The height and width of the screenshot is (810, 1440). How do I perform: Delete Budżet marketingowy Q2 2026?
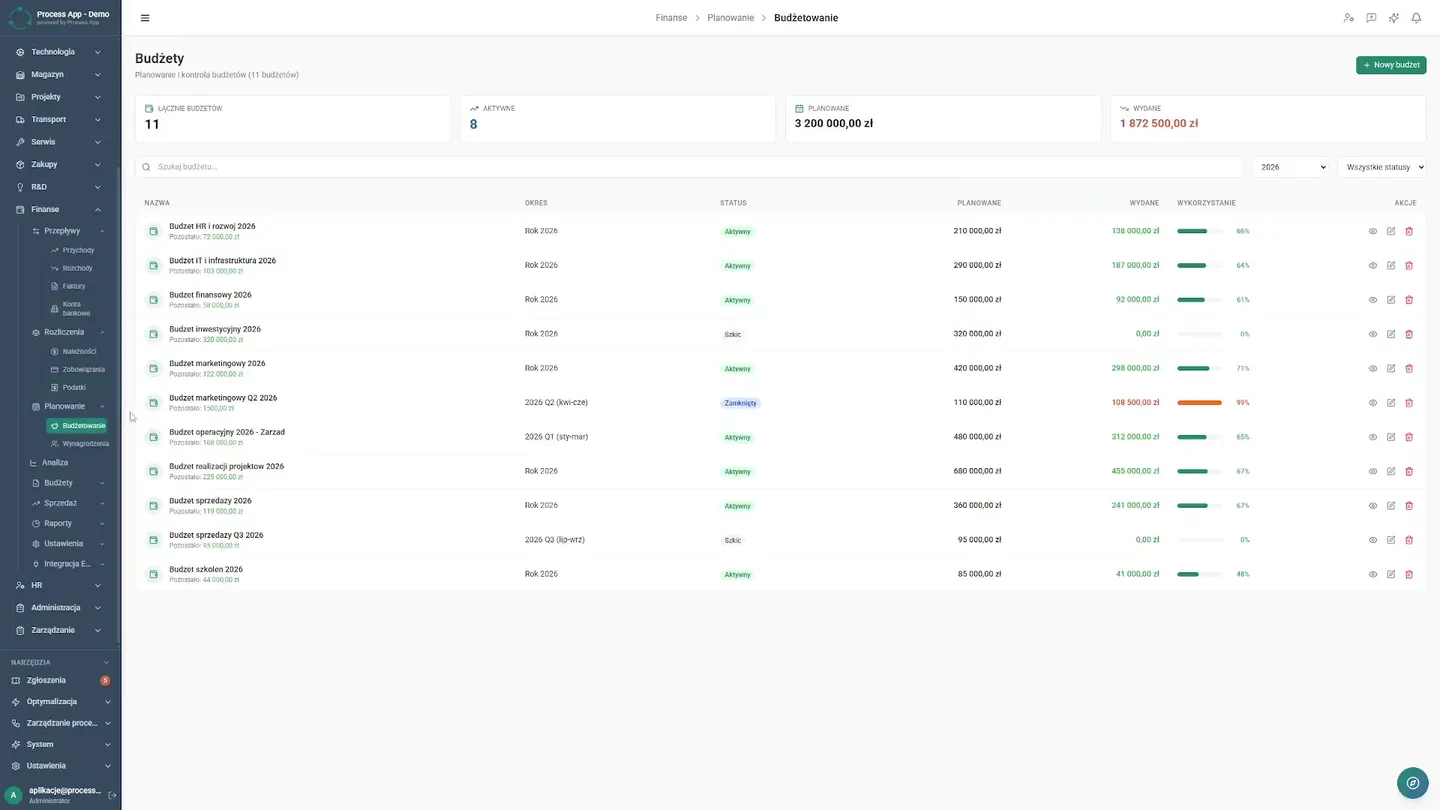click(x=1409, y=403)
